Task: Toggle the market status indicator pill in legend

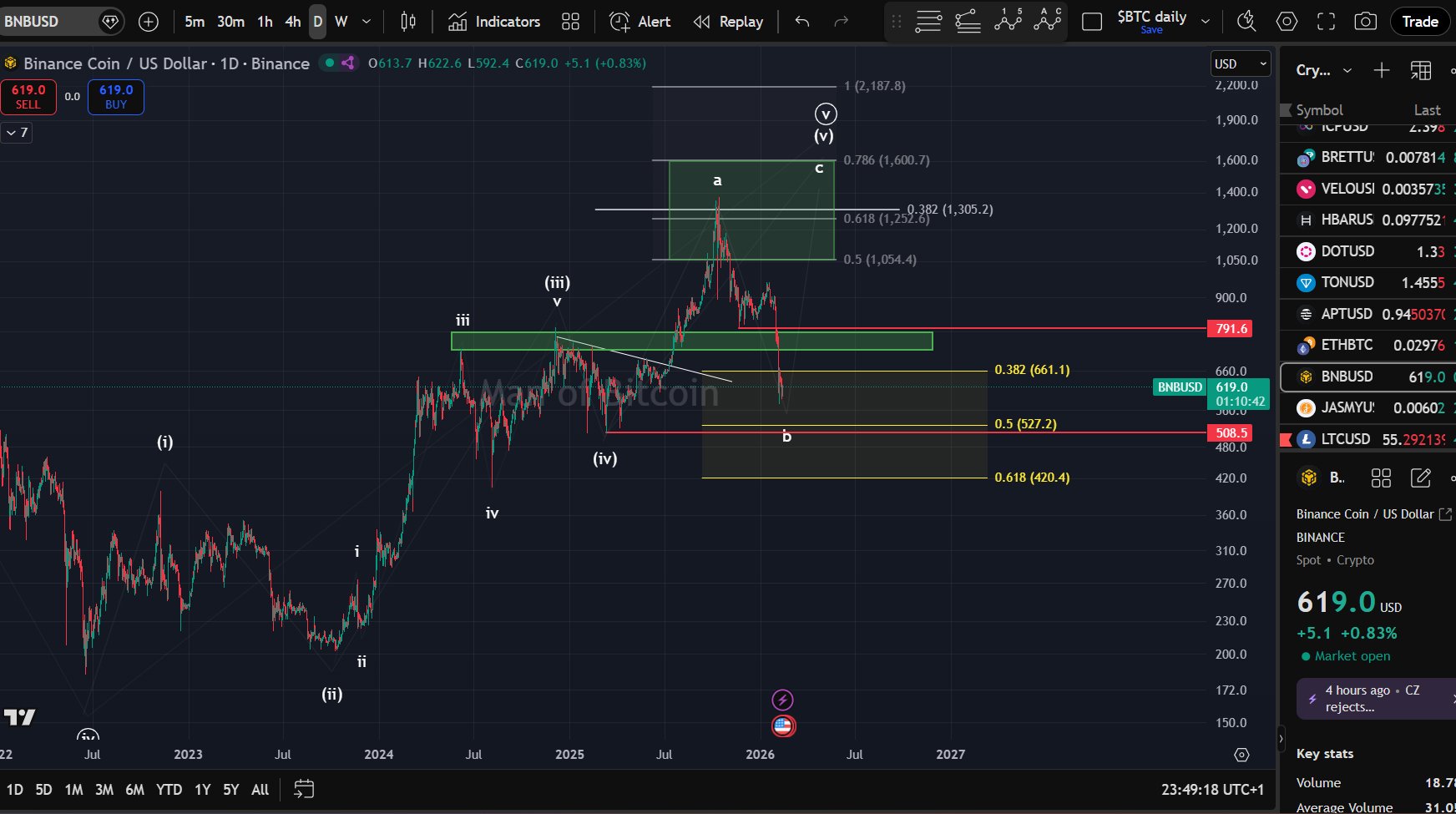Action: pyautogui.click(x=339, y=63)
